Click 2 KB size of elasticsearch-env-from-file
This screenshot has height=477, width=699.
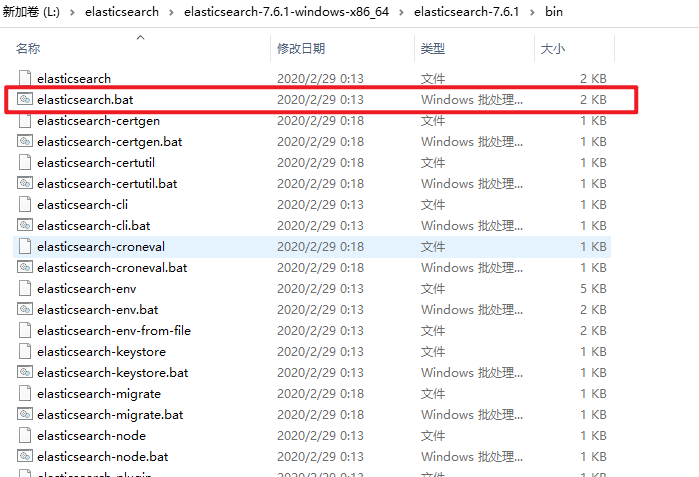(593, 331)
